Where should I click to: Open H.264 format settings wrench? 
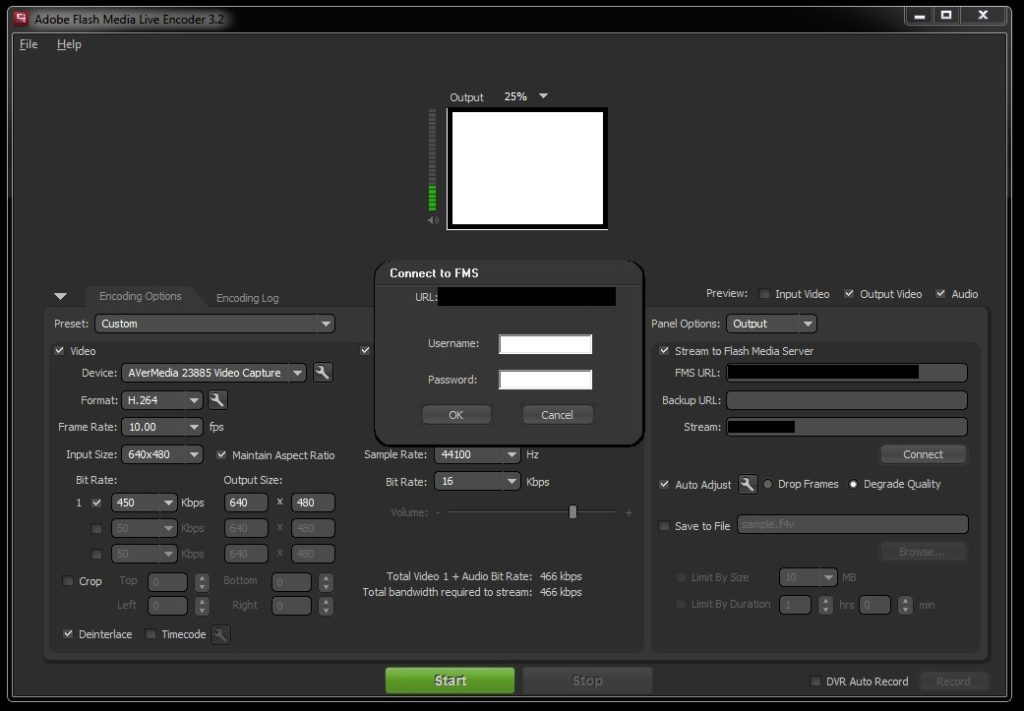[217, 400]
